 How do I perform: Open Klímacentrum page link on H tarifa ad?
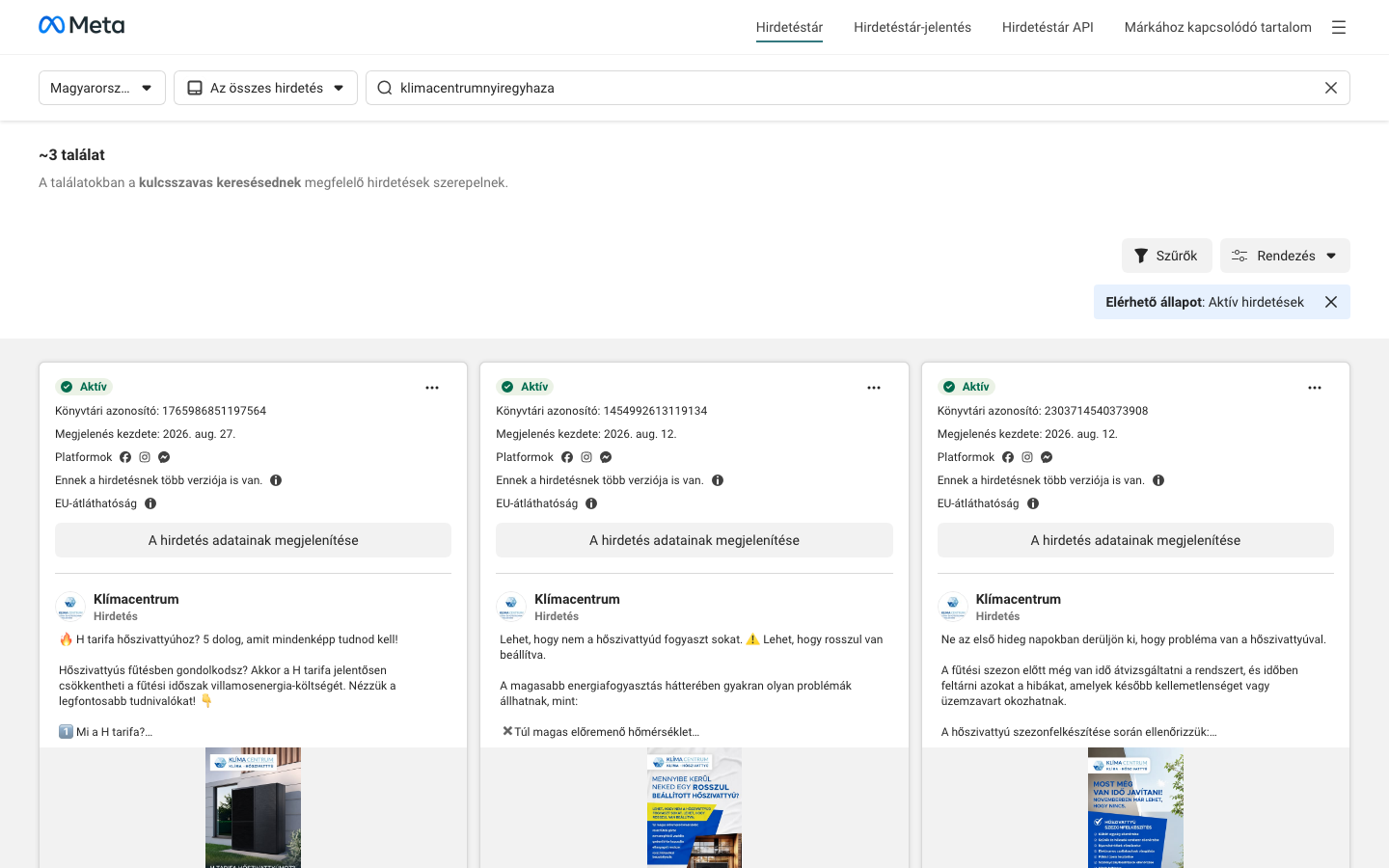point(136,599)
